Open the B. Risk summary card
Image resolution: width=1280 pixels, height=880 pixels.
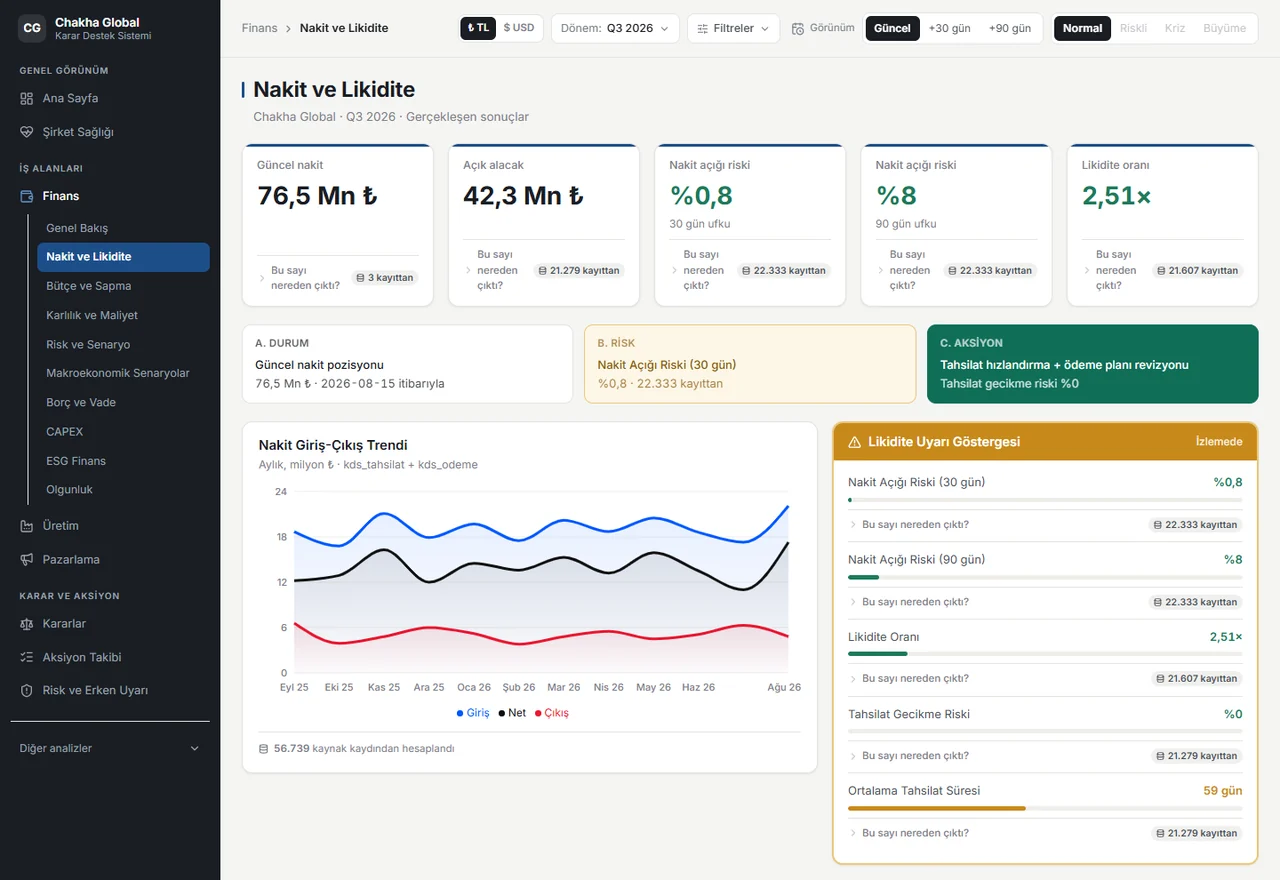[x=750, y=364]
